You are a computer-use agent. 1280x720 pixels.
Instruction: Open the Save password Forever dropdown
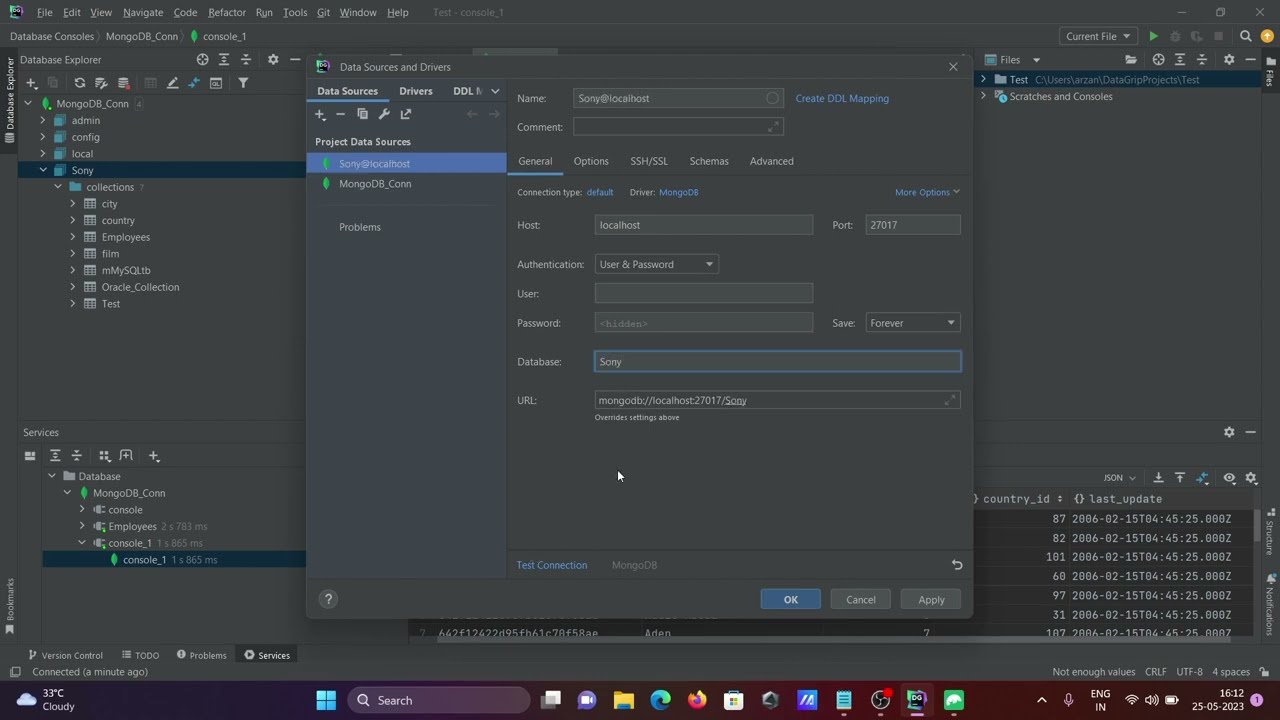point(913,323)
